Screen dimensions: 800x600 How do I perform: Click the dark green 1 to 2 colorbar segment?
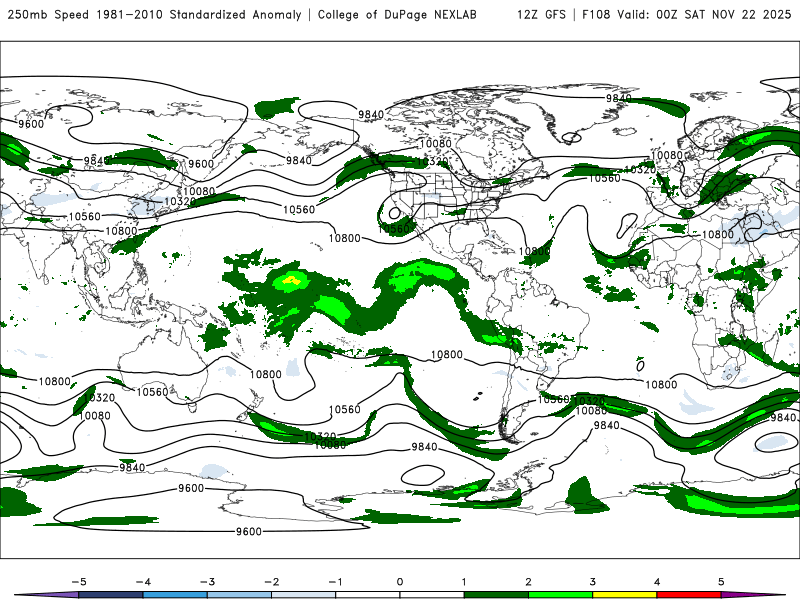[x=496, y=595]
